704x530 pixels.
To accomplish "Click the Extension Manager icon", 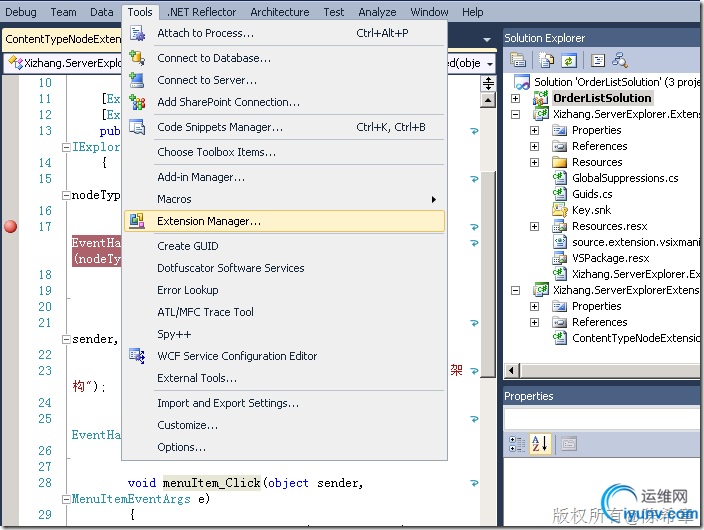I will [137, 221].
